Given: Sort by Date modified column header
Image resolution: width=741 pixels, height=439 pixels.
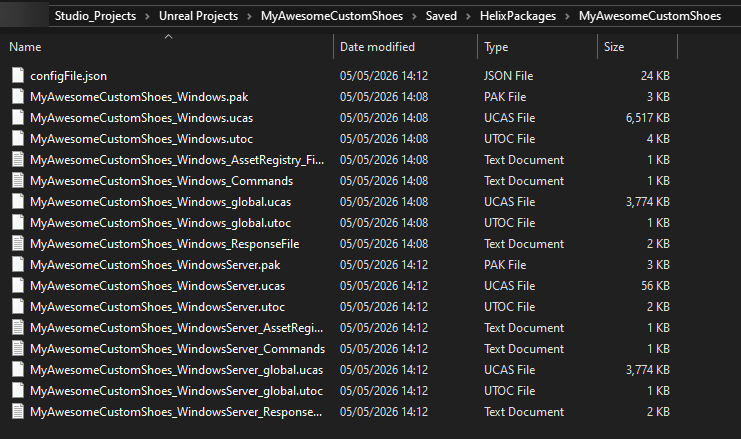Looking at the screenshot, I should point(405,47).
